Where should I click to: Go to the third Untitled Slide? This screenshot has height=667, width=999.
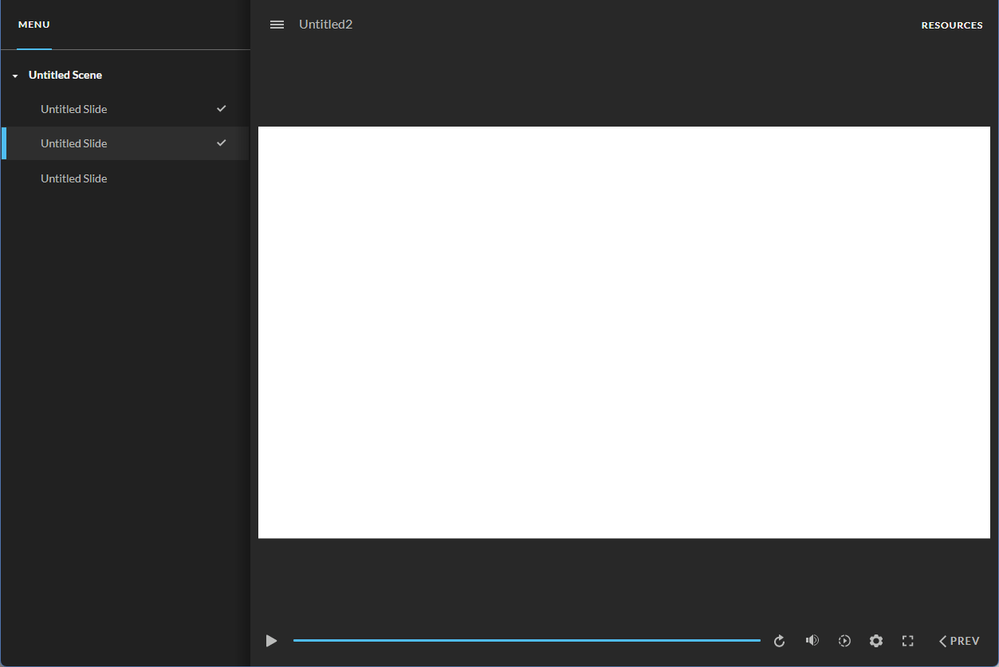pos(74,179)
